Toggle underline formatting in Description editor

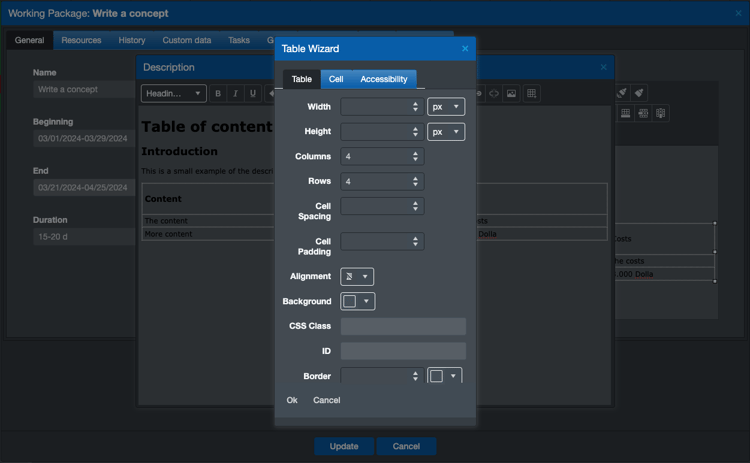point(253,93)
